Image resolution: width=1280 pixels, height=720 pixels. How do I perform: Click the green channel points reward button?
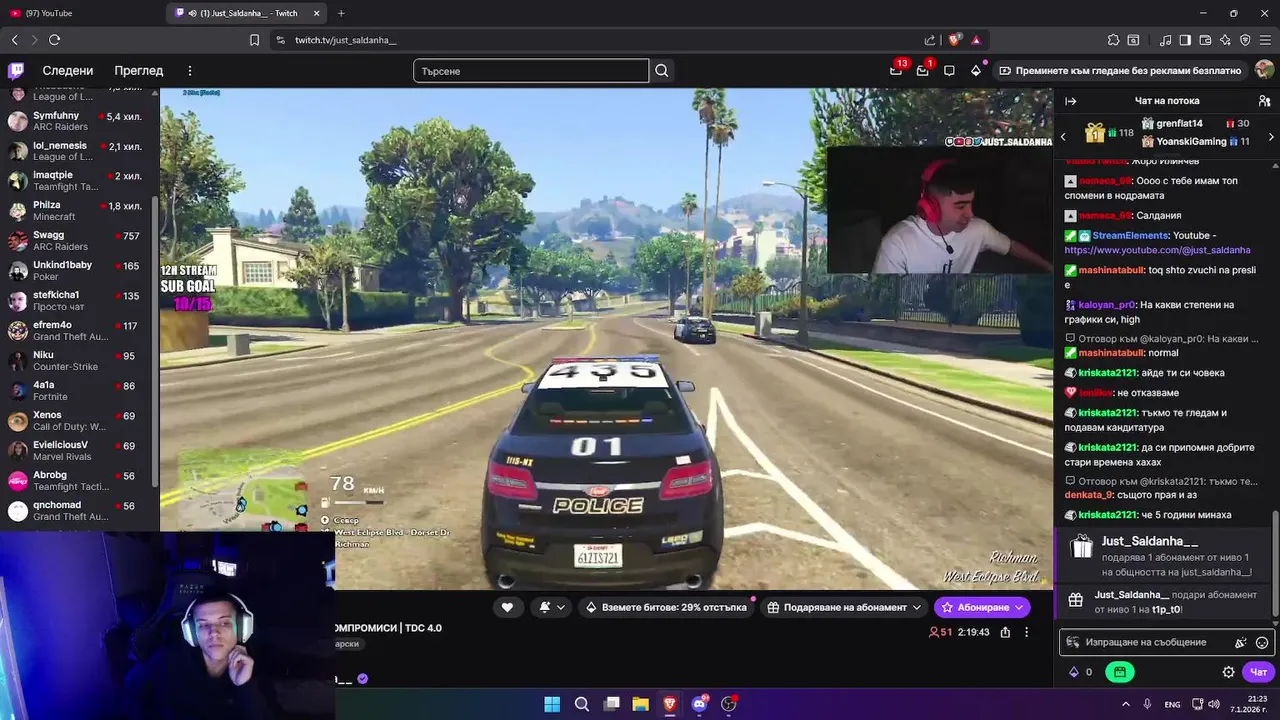coord(1119,672)
